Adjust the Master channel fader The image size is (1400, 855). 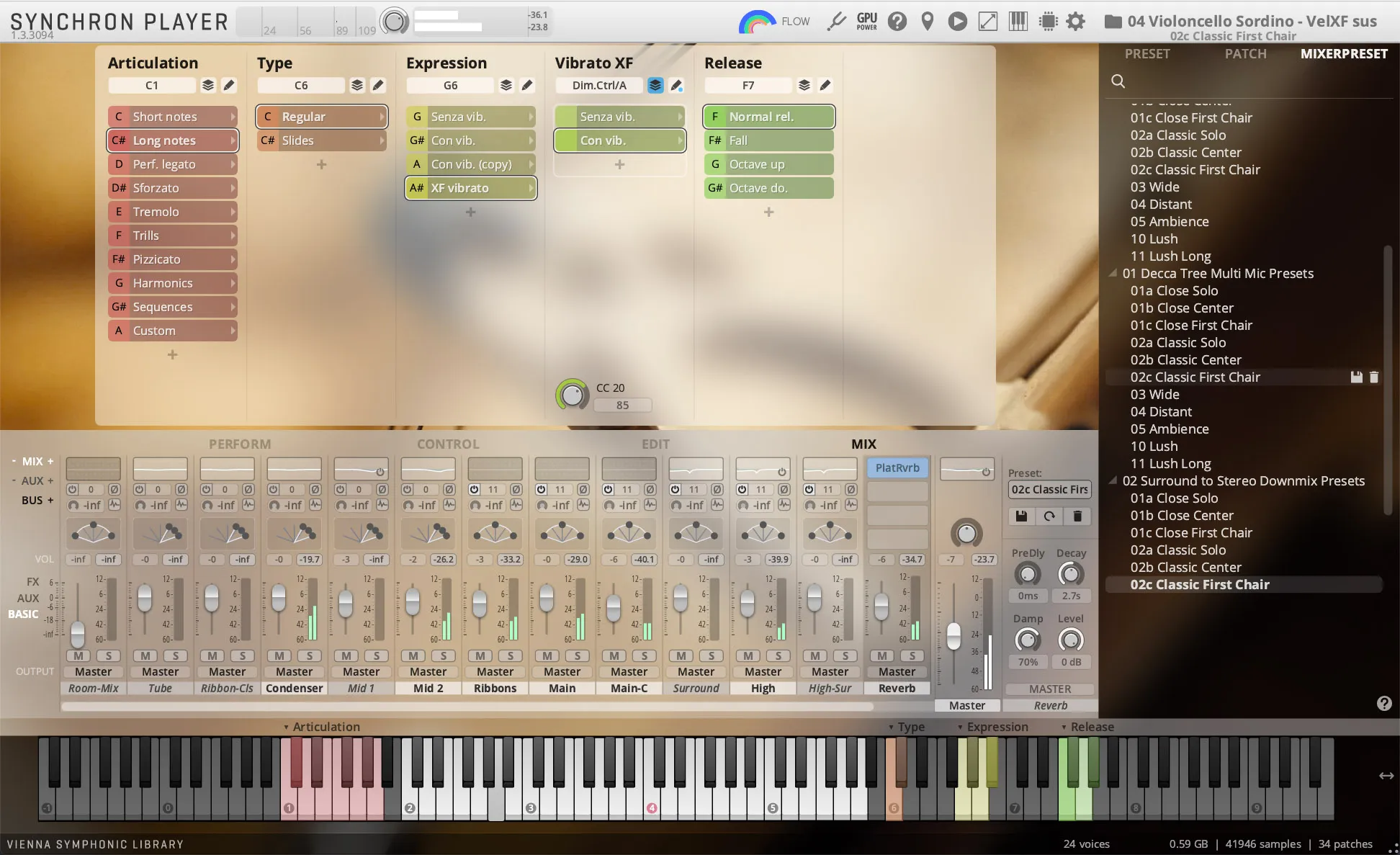coord(953,637)
